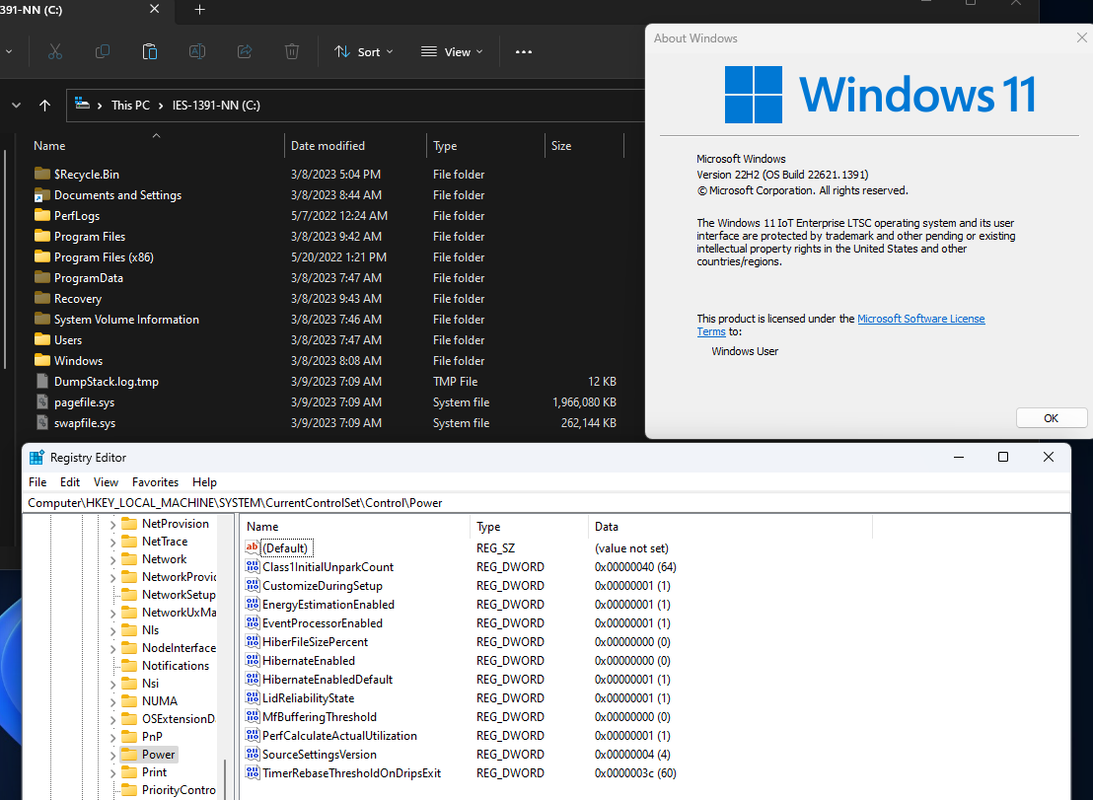The width and height of the screenshot is (1093, 800).
Task: Open Registry Editor File menu
Action: click(38, 482)
